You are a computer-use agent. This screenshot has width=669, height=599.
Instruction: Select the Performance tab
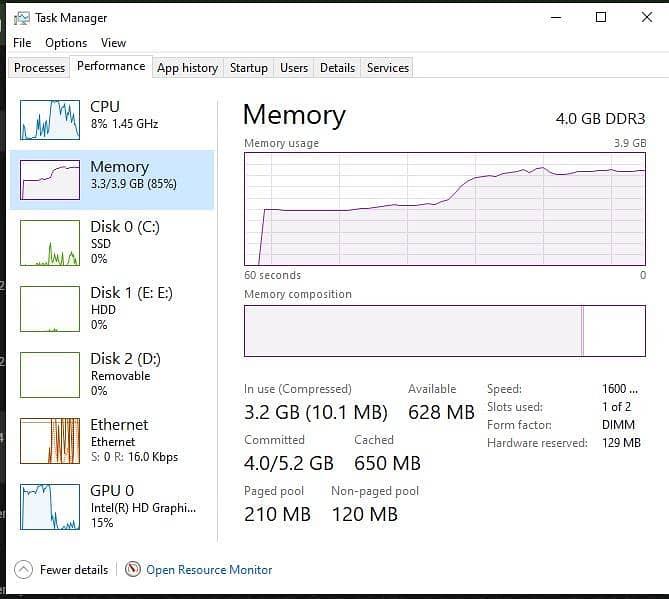[111, 67]
